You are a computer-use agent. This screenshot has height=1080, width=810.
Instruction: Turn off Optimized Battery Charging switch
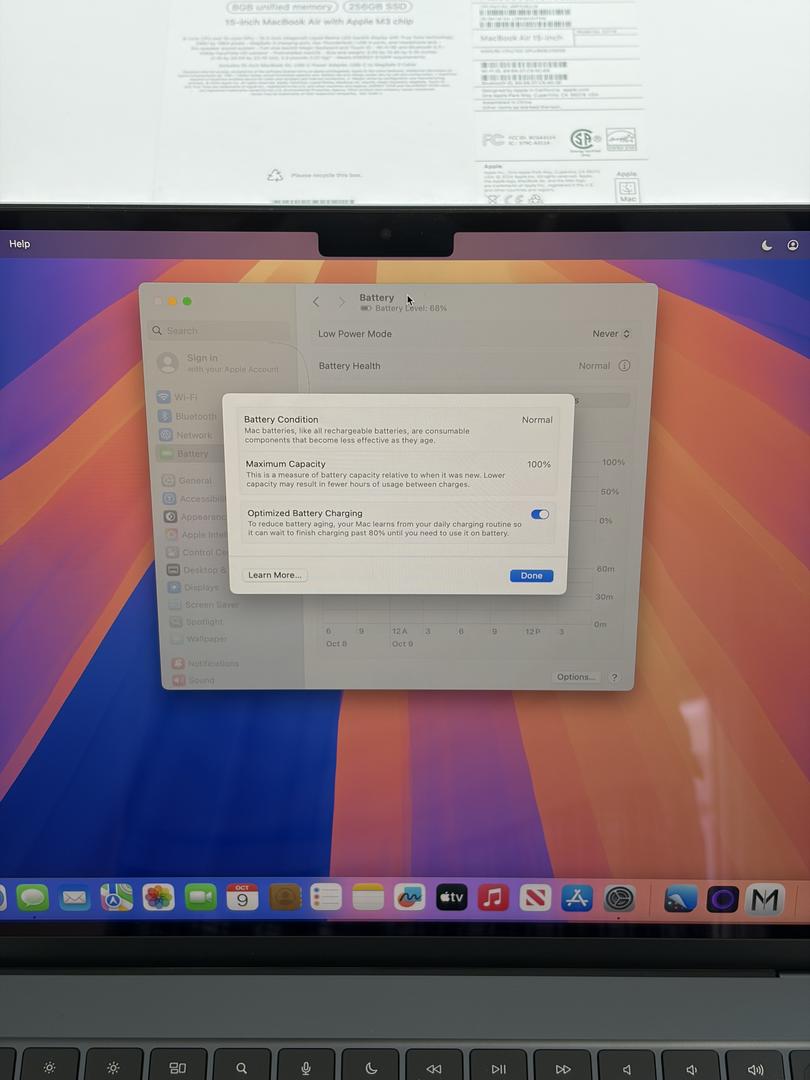(540, 514)
